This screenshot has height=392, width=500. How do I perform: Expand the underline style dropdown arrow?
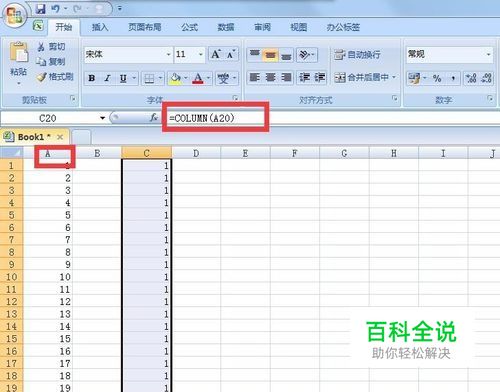tap(134, 79)
